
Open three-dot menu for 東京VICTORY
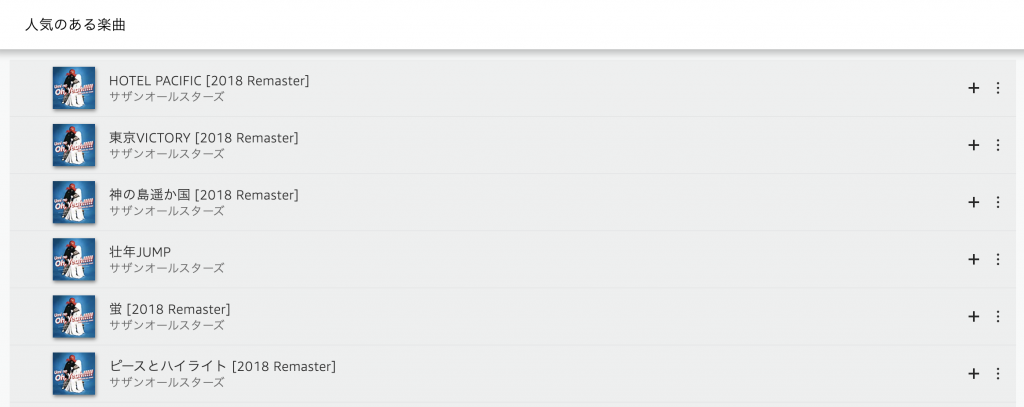997,145
